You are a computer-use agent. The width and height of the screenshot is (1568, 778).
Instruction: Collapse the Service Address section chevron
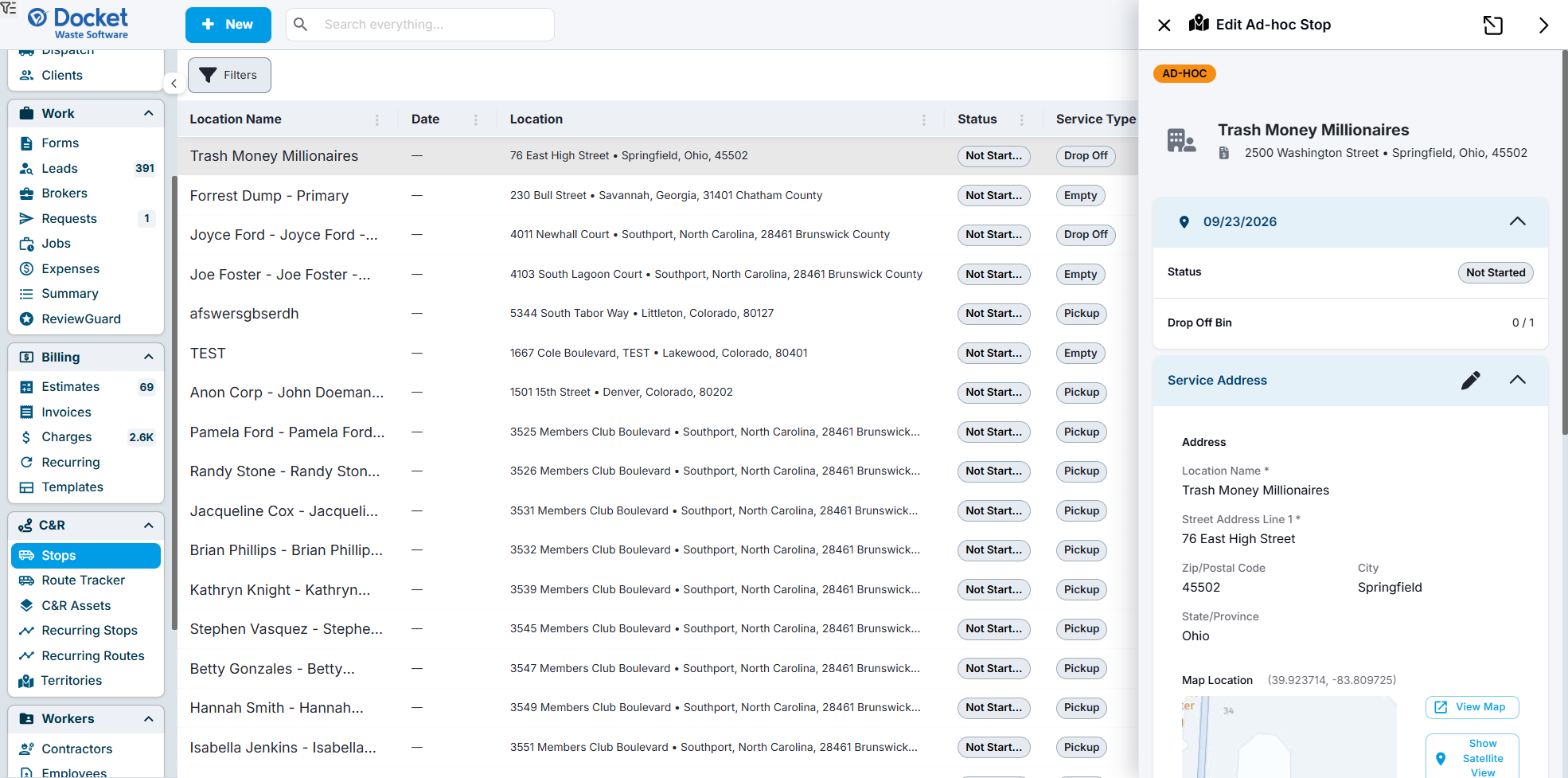1517,380
